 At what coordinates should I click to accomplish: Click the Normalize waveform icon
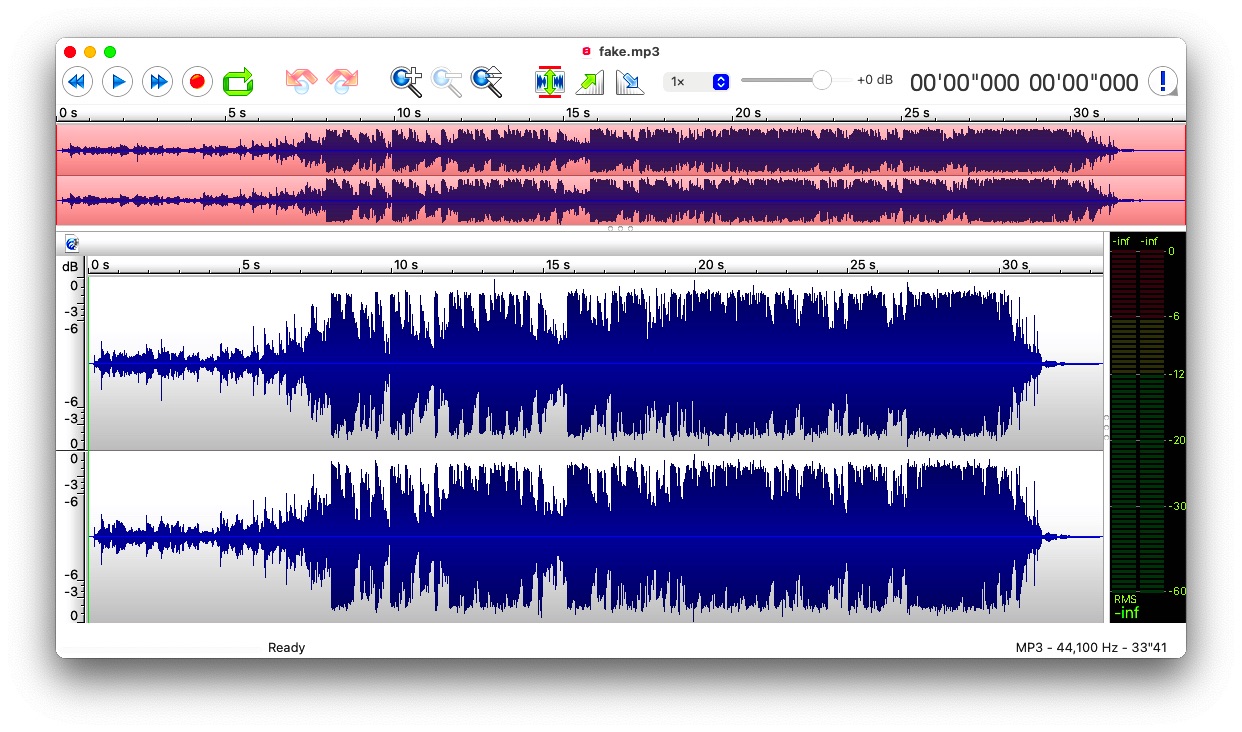click(550, 82)
